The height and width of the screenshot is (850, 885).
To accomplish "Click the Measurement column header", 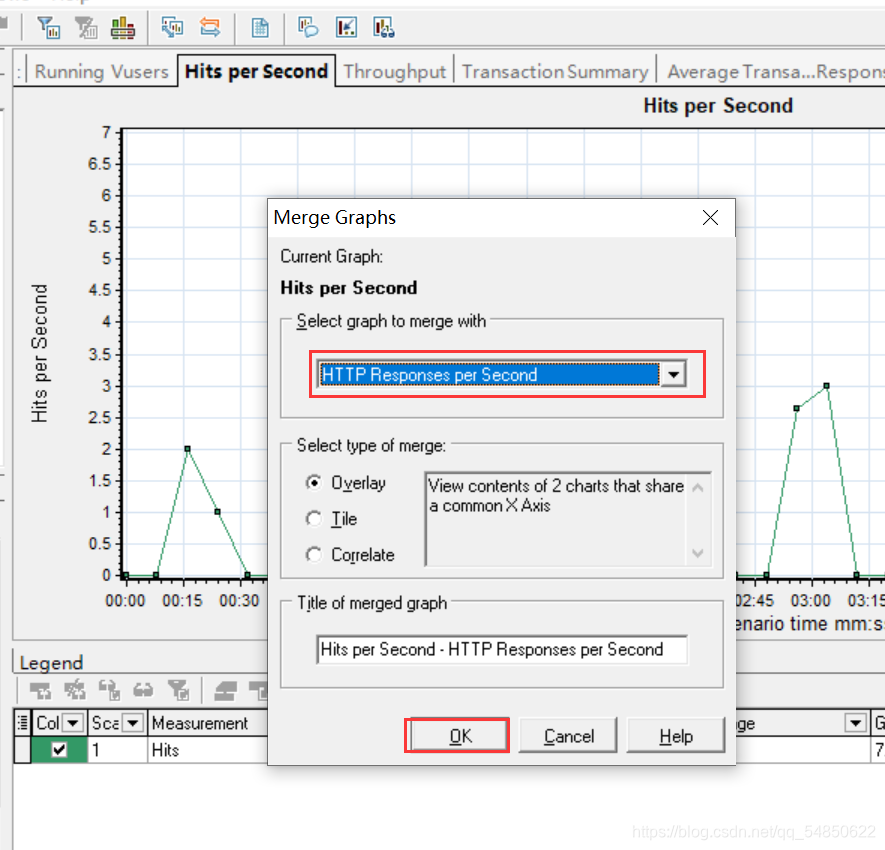I will click(207, 722).
